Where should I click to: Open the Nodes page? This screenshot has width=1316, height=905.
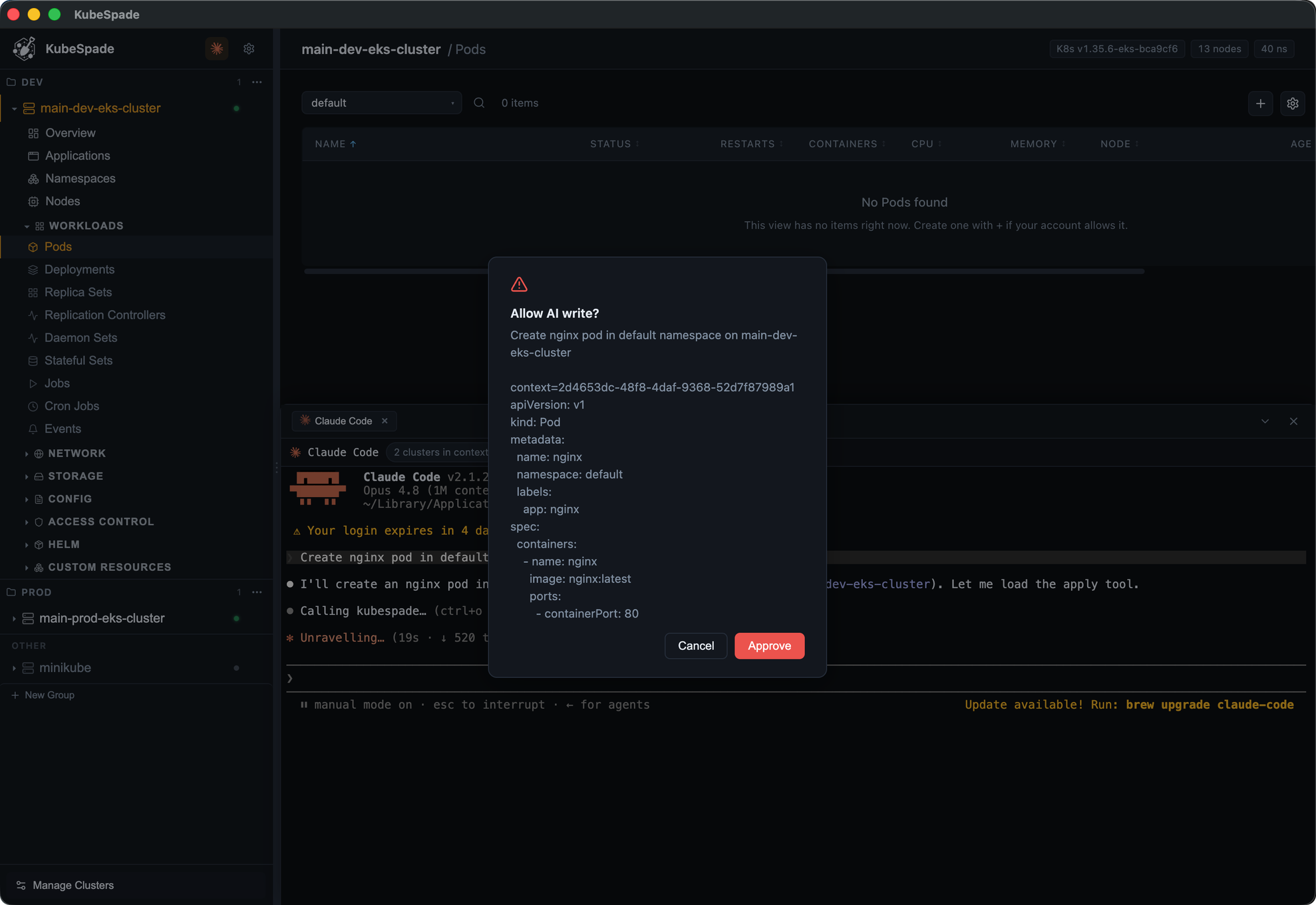[x=63, y=201]
